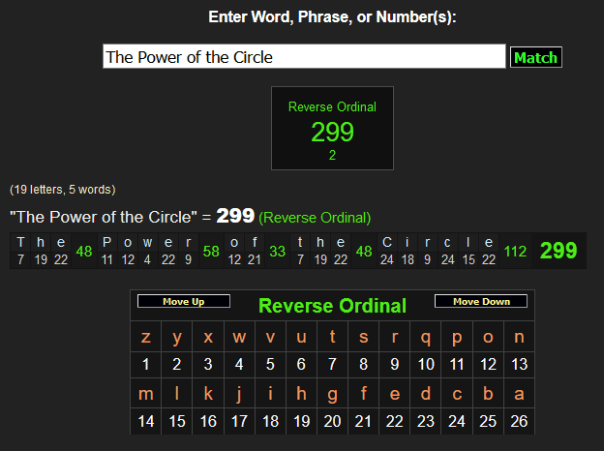The image size is (604, 451).
Task: Select the word sum 33 for 'of'
Action: pyautogui.click(x=277, y=251)
